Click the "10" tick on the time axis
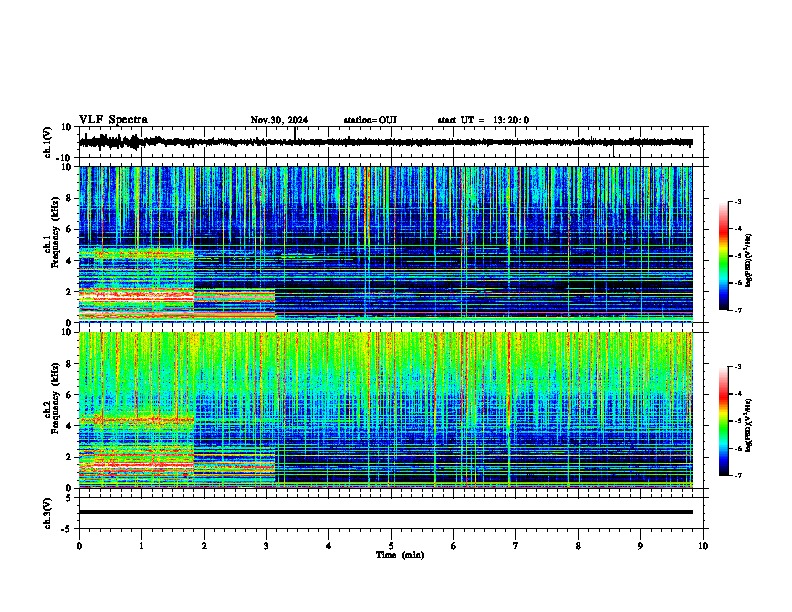 tap(703, 546)
